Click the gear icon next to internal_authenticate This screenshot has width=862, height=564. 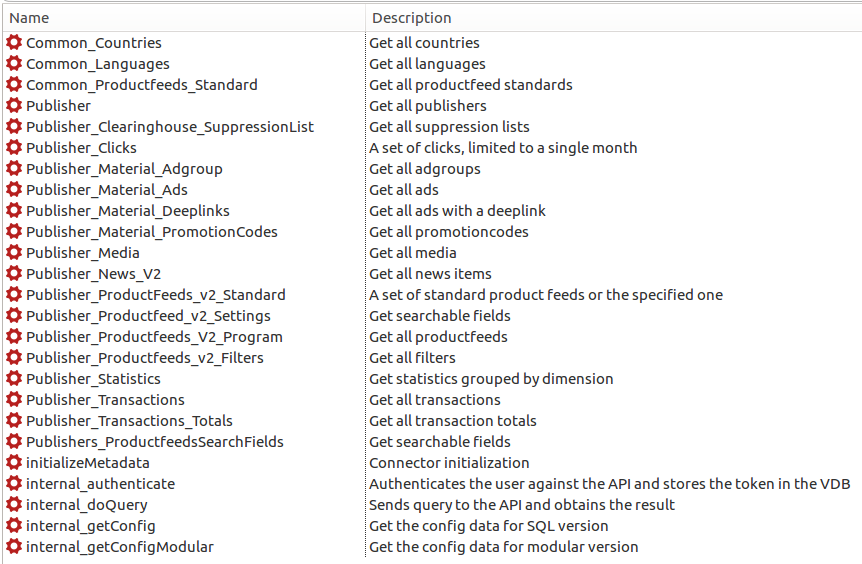14,484
